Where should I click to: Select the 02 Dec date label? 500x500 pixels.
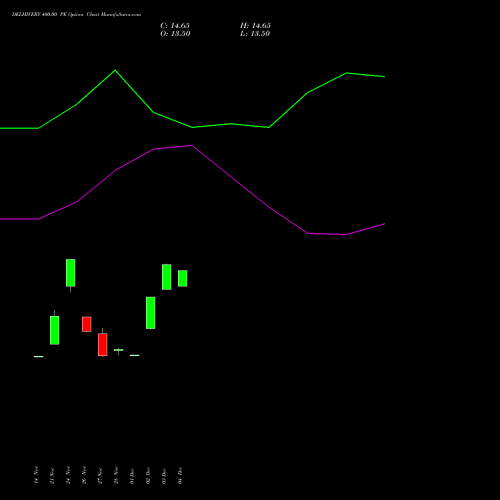[x=148, y=475]
